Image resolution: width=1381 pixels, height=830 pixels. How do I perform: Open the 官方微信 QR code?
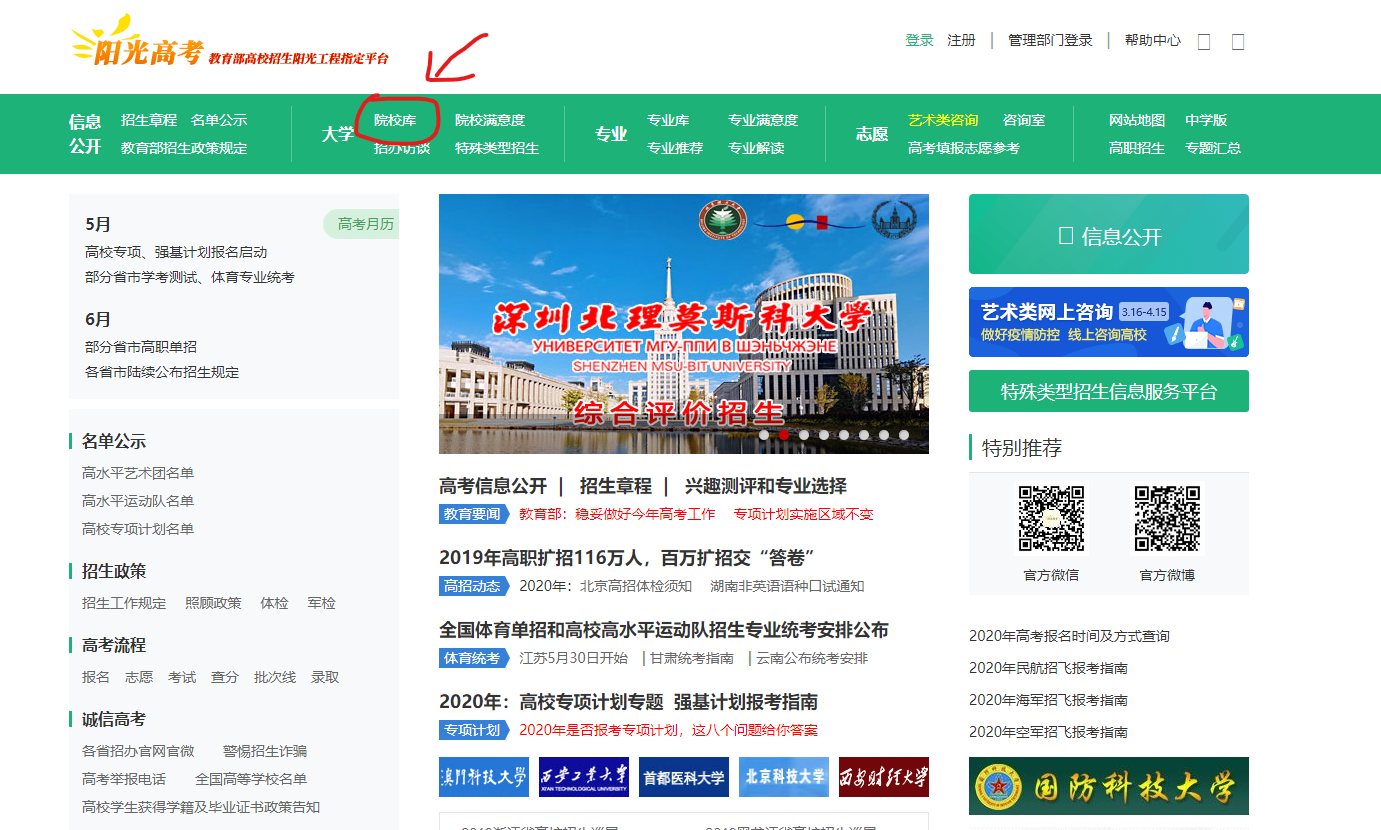pyautogui.click(x=1051, y=519)
